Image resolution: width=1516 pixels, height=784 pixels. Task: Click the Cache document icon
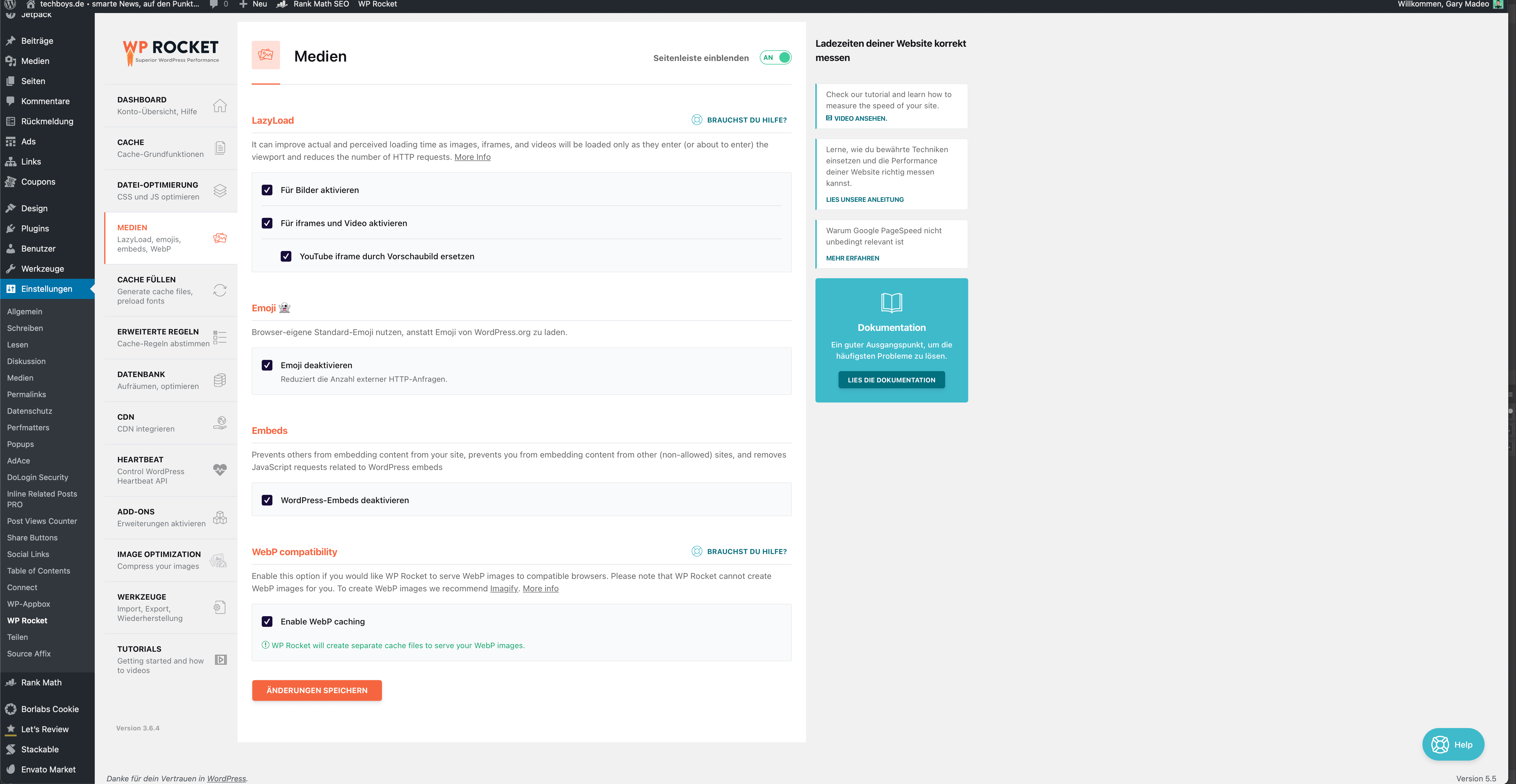219,148
